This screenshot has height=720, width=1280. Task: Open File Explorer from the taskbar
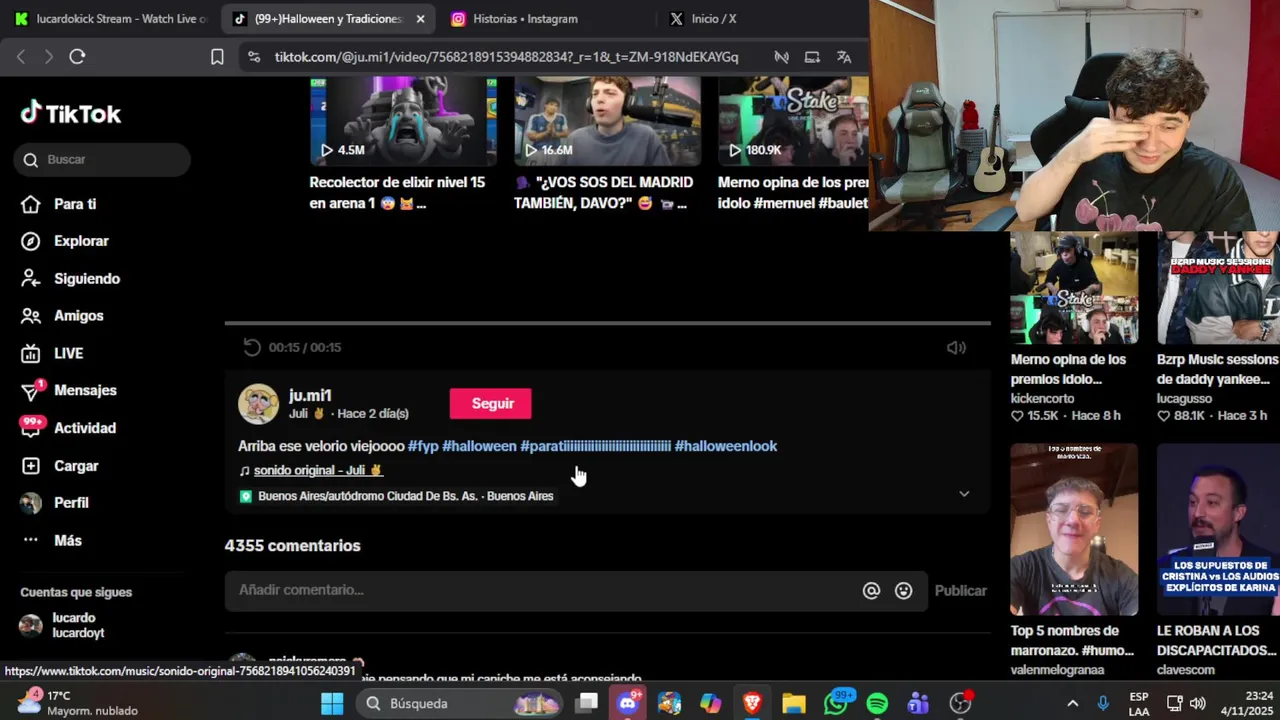click(x=794, y=704)
